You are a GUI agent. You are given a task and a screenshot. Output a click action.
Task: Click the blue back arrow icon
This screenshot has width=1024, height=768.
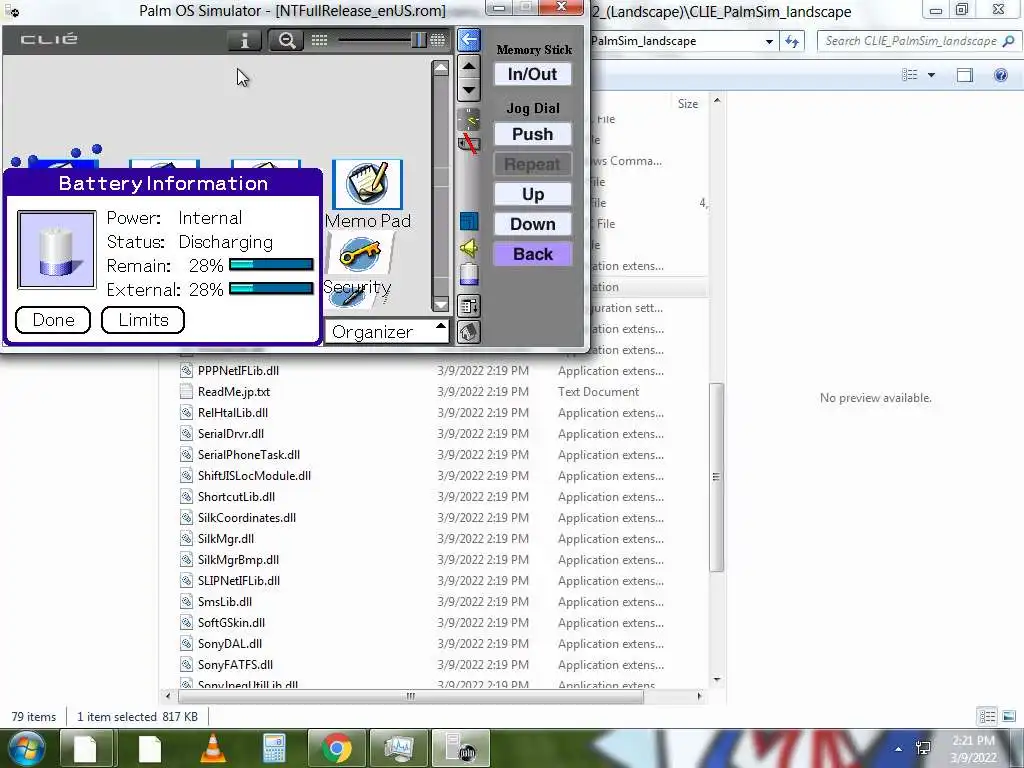coord(468,40)
